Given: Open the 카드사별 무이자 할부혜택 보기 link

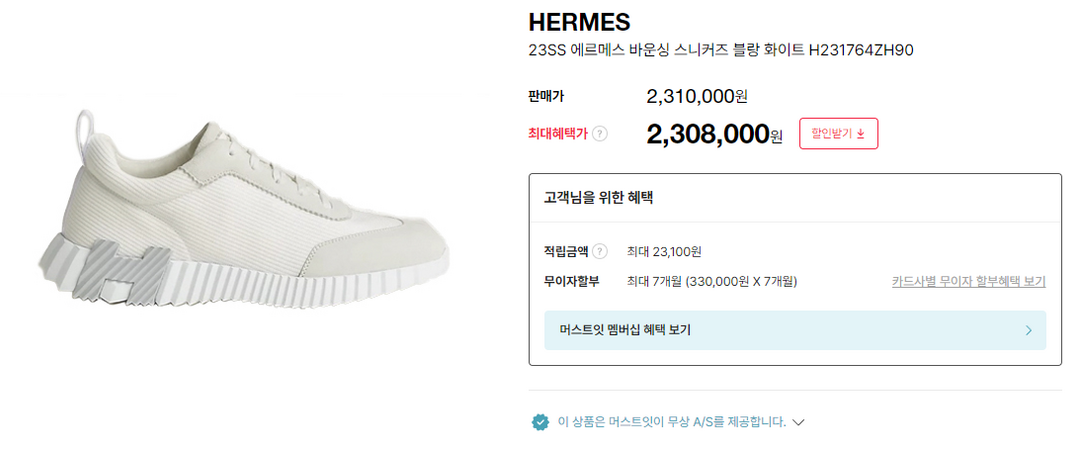Looking at the screenshot, I should click(968, 281).
